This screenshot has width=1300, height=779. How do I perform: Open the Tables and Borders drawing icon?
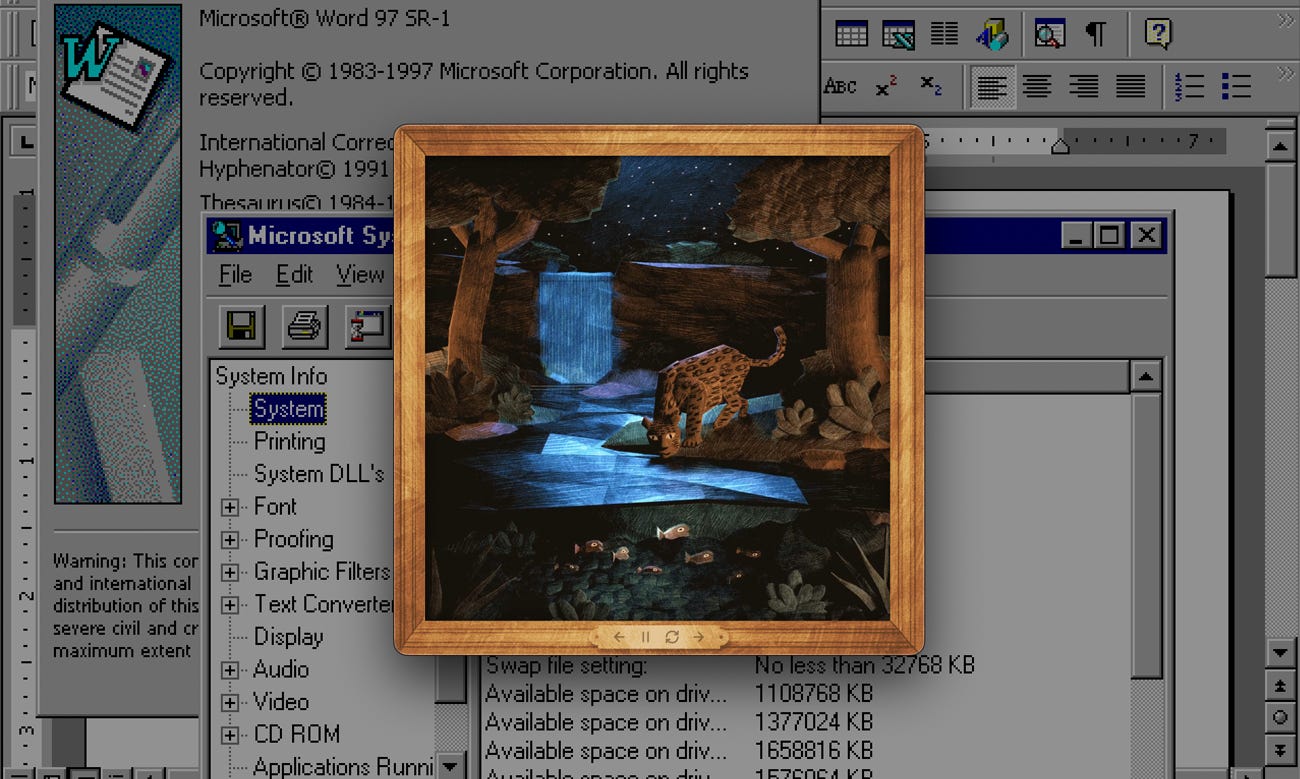[898, 35]
